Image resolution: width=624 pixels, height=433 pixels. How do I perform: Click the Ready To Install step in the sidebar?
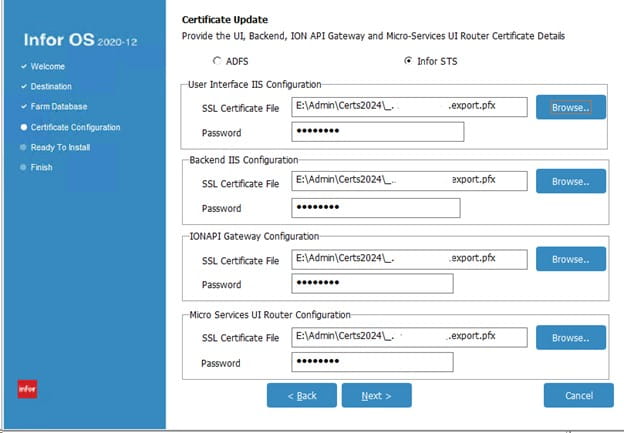tap(60, 147)
